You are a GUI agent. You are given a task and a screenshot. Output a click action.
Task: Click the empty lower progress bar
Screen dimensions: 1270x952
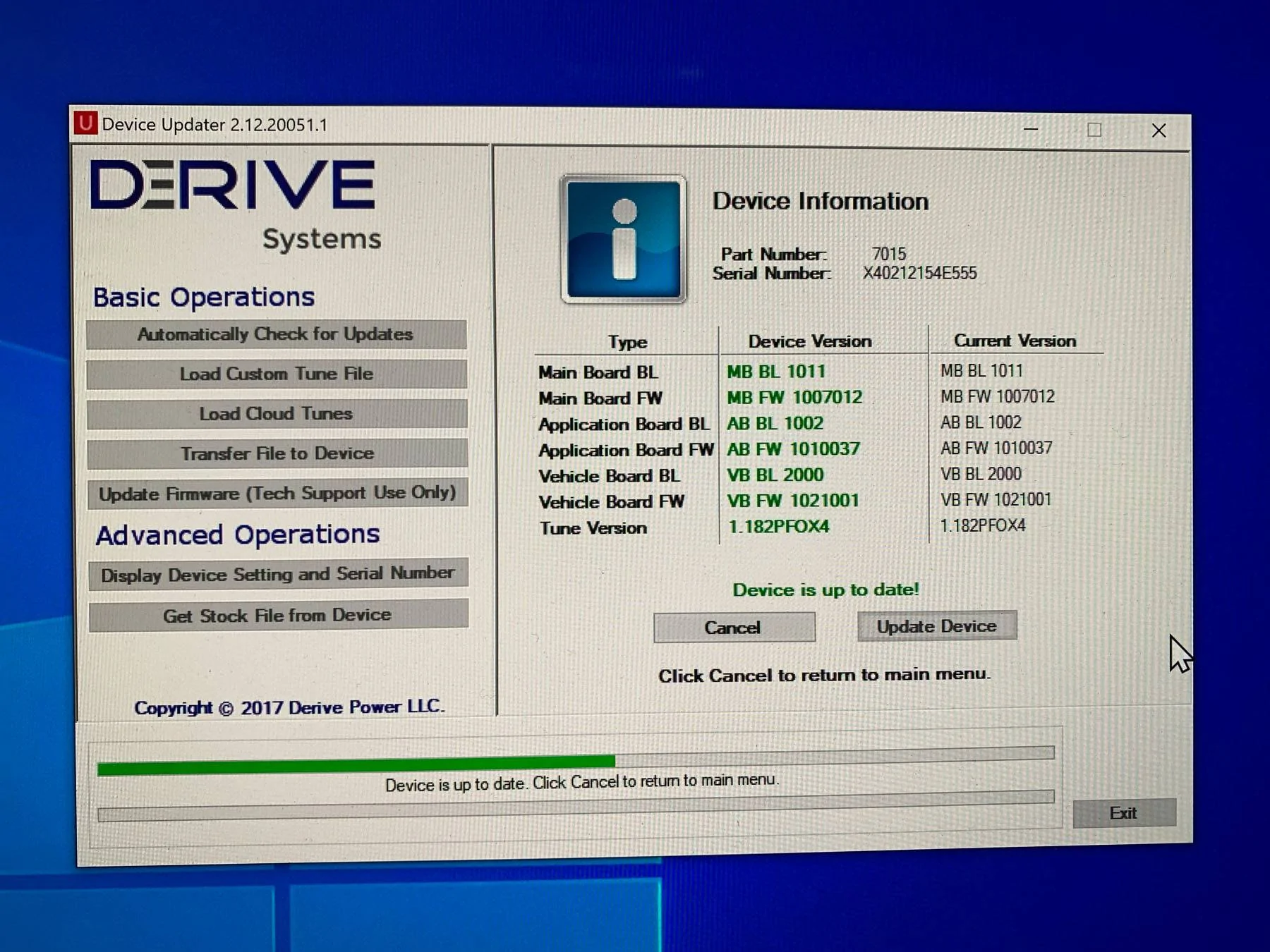point(576,806)
